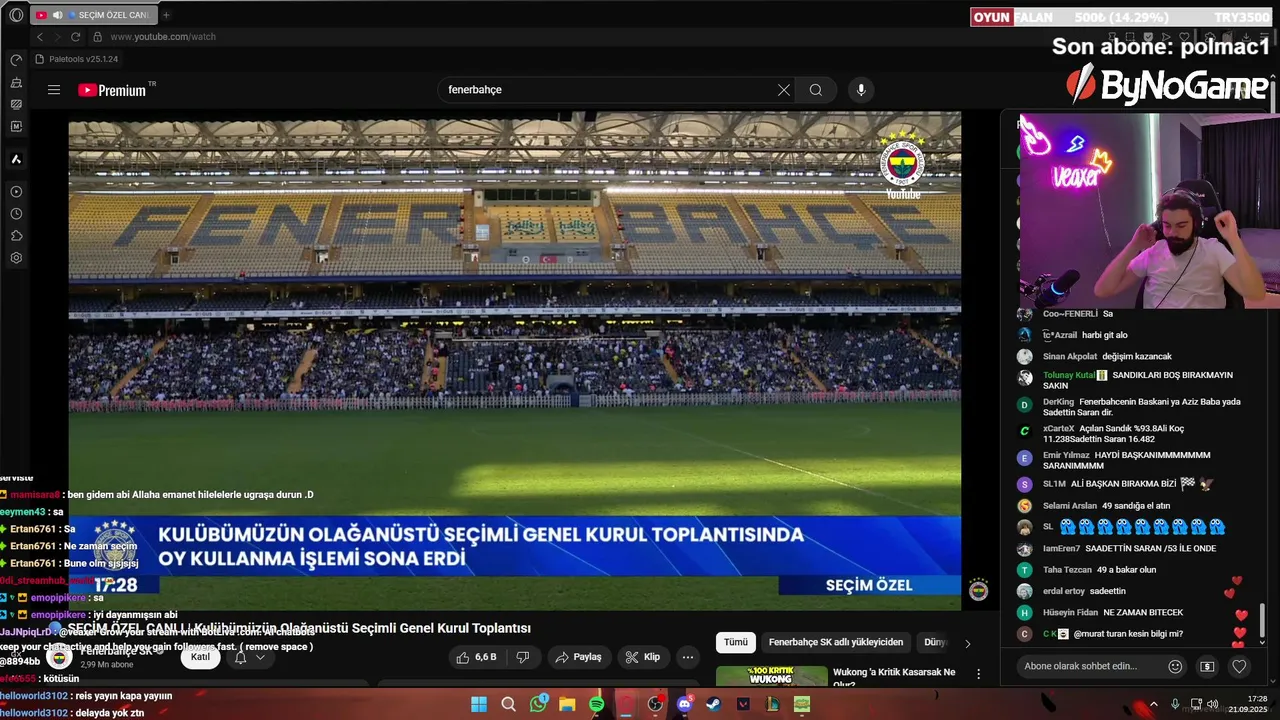The height and width of the screenshot is (720, 1280).
Task: Open Spotify from the taskbar
Action: 597,704
